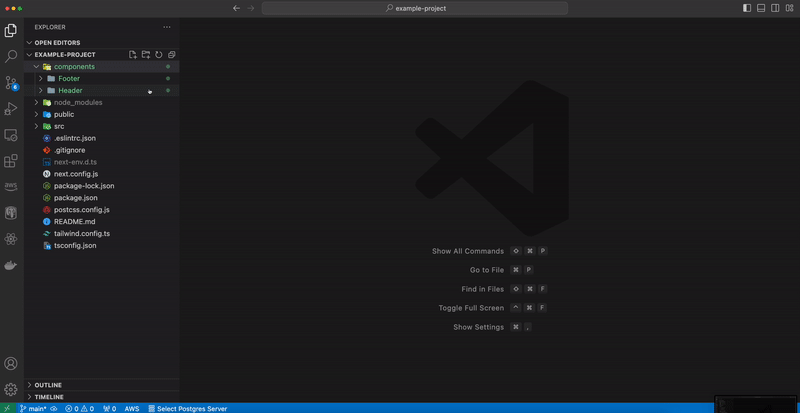The image size is (800, 413).
Task: Click the Show All Commands hint
Action: coord(468,251)
